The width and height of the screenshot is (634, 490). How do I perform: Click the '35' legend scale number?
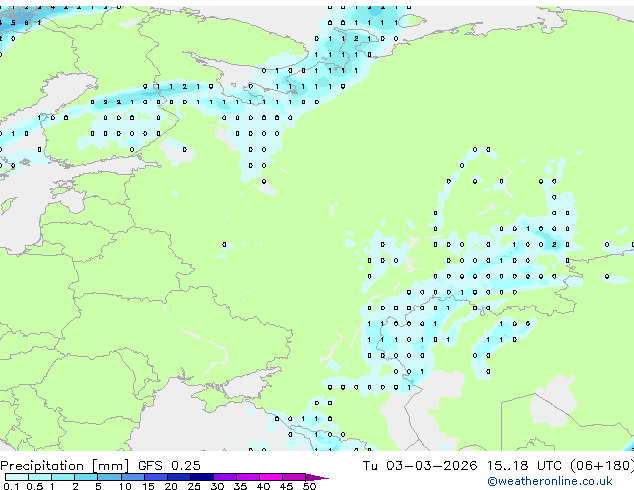(240, 486)
